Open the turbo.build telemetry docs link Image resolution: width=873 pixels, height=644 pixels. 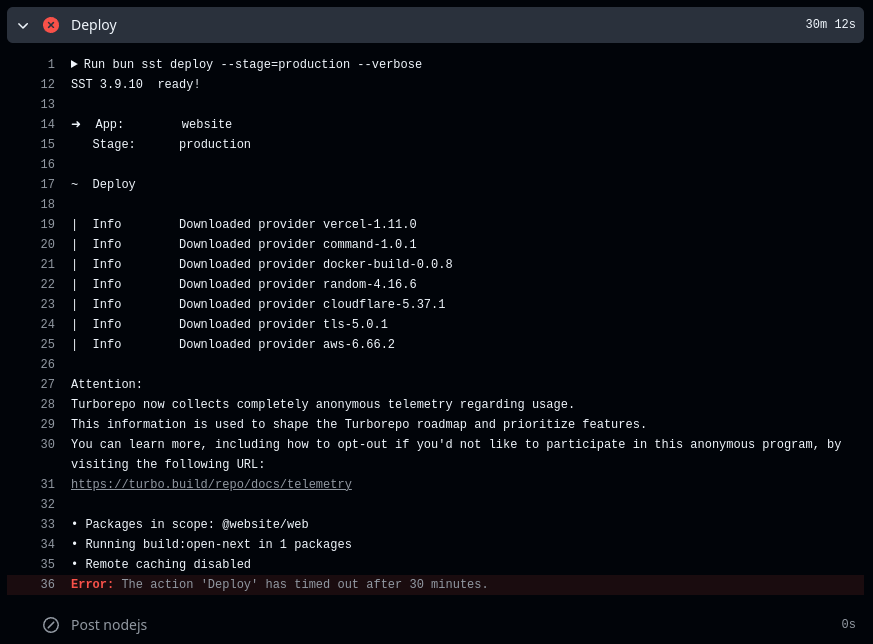211,485
